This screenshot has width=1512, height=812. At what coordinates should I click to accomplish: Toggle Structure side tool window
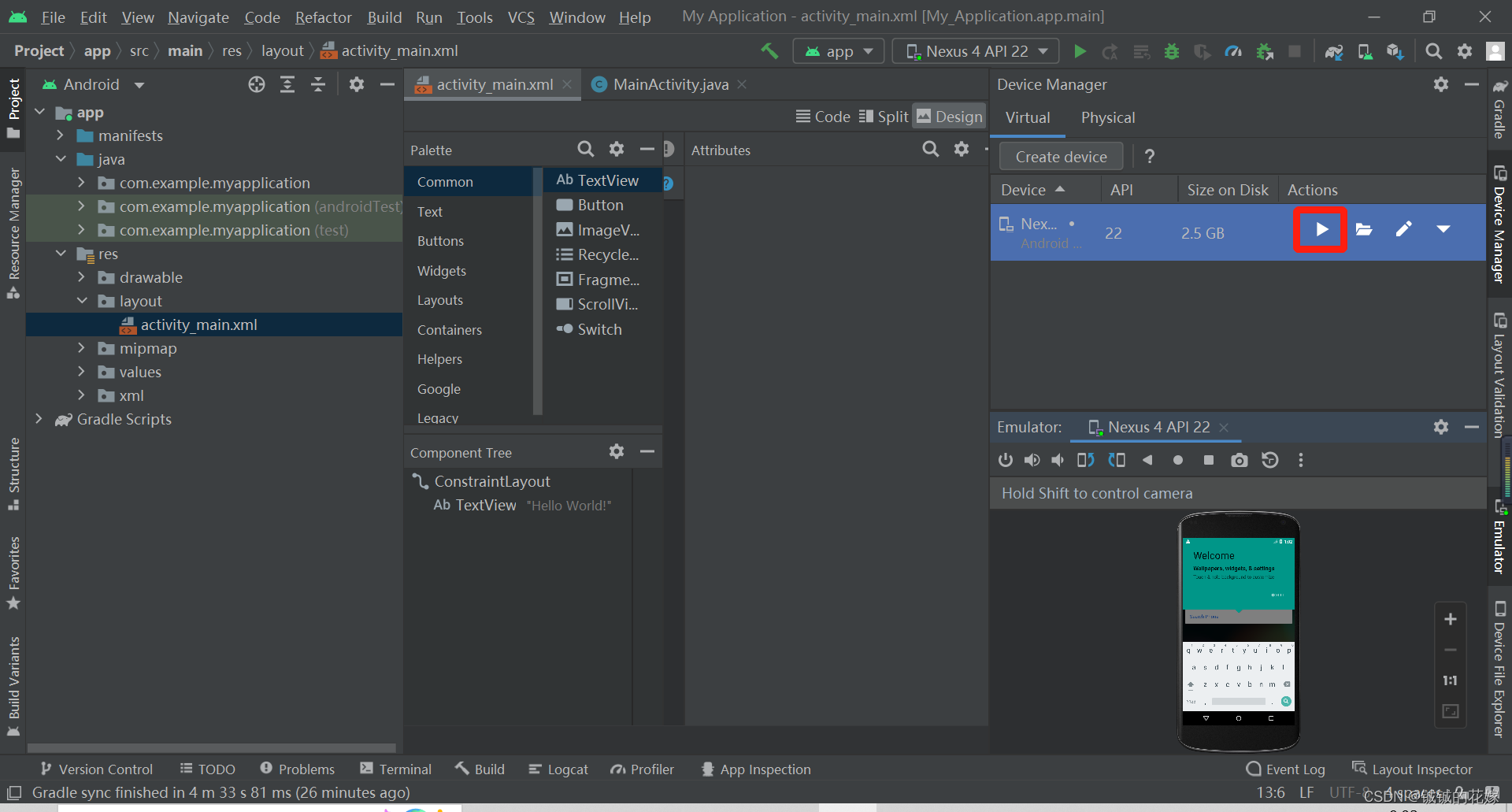point(13,474)
